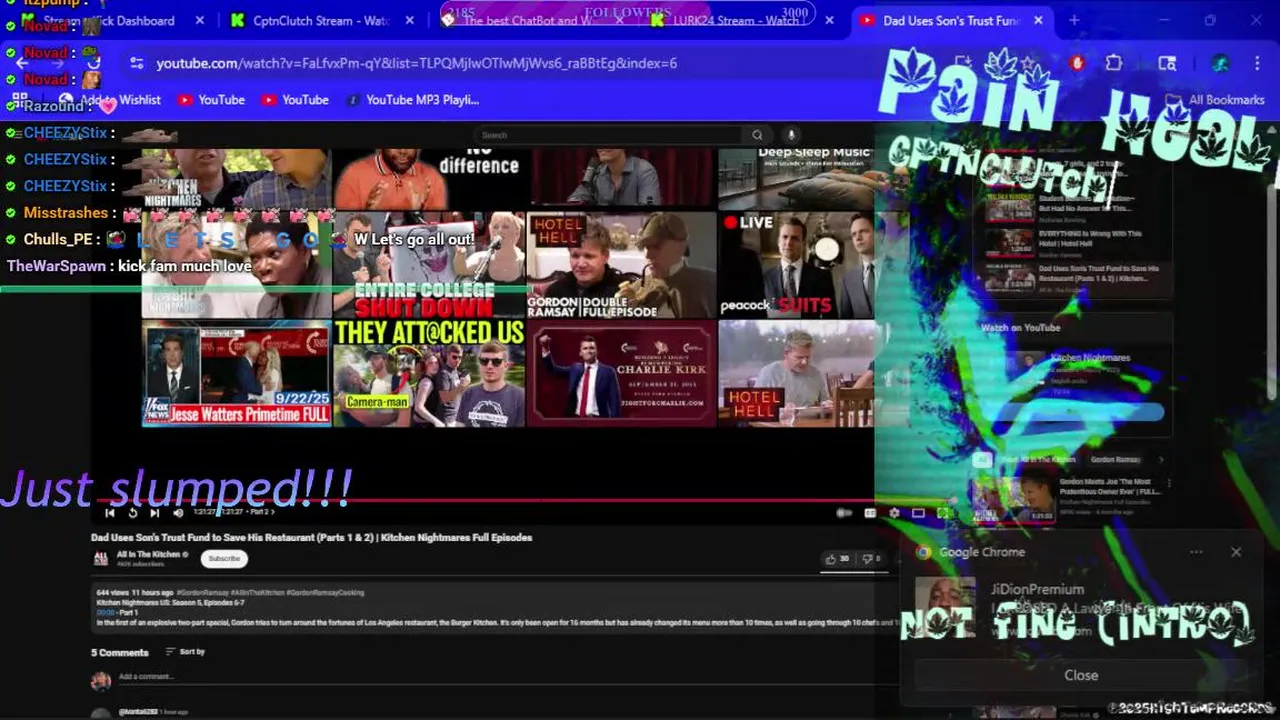Open the Deep Sleep Music thumbnail
The height and width of the screenshot is (720, 1280).
pos(797,178)
